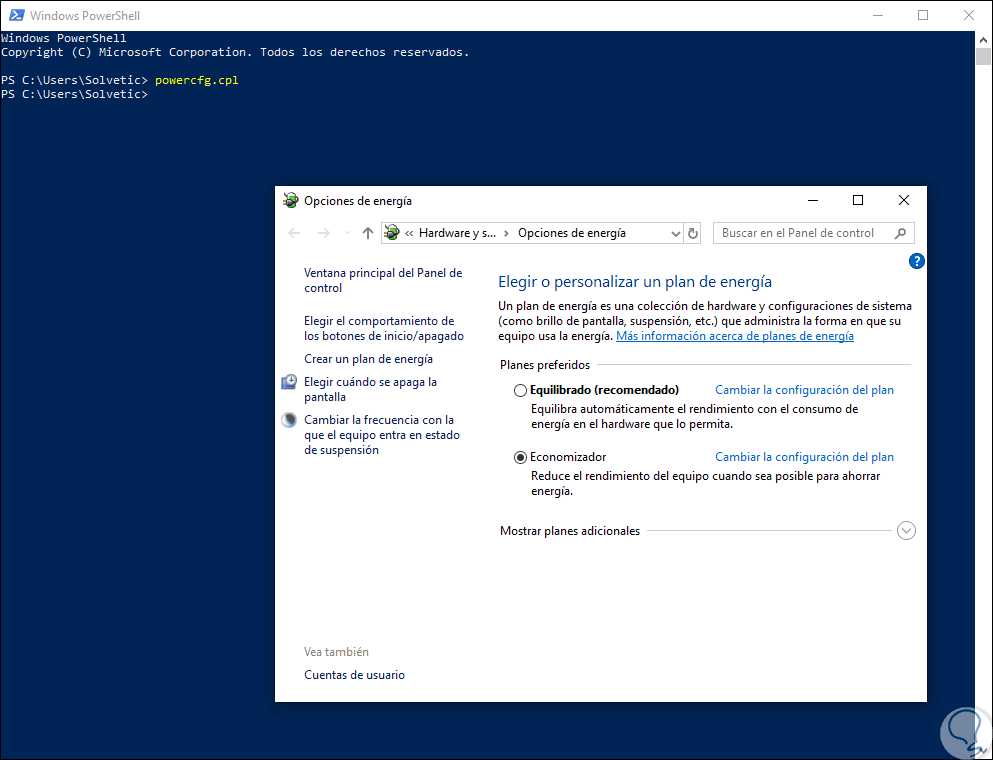Click the powercfg.cpl command text in PowerShell
This screenshot has width=993, height=760.
(x=196, y=80)
